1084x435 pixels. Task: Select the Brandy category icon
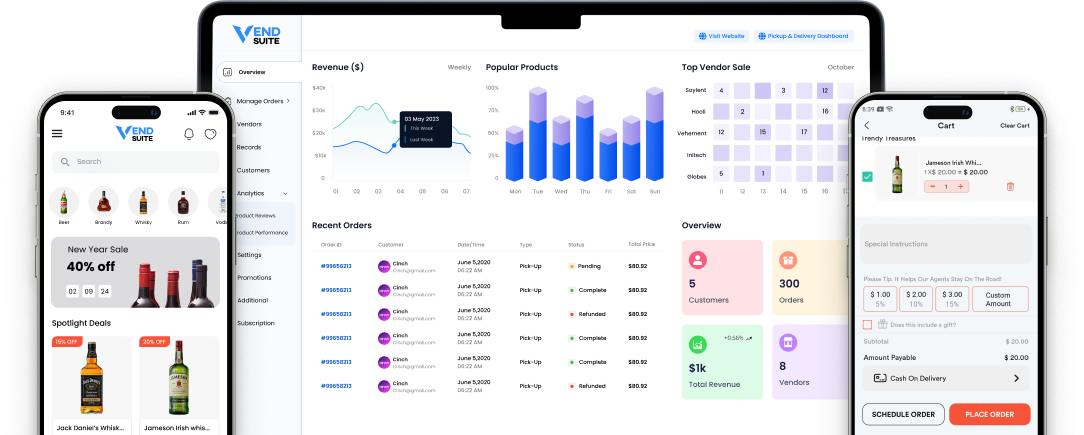click(x=103, y=201)
